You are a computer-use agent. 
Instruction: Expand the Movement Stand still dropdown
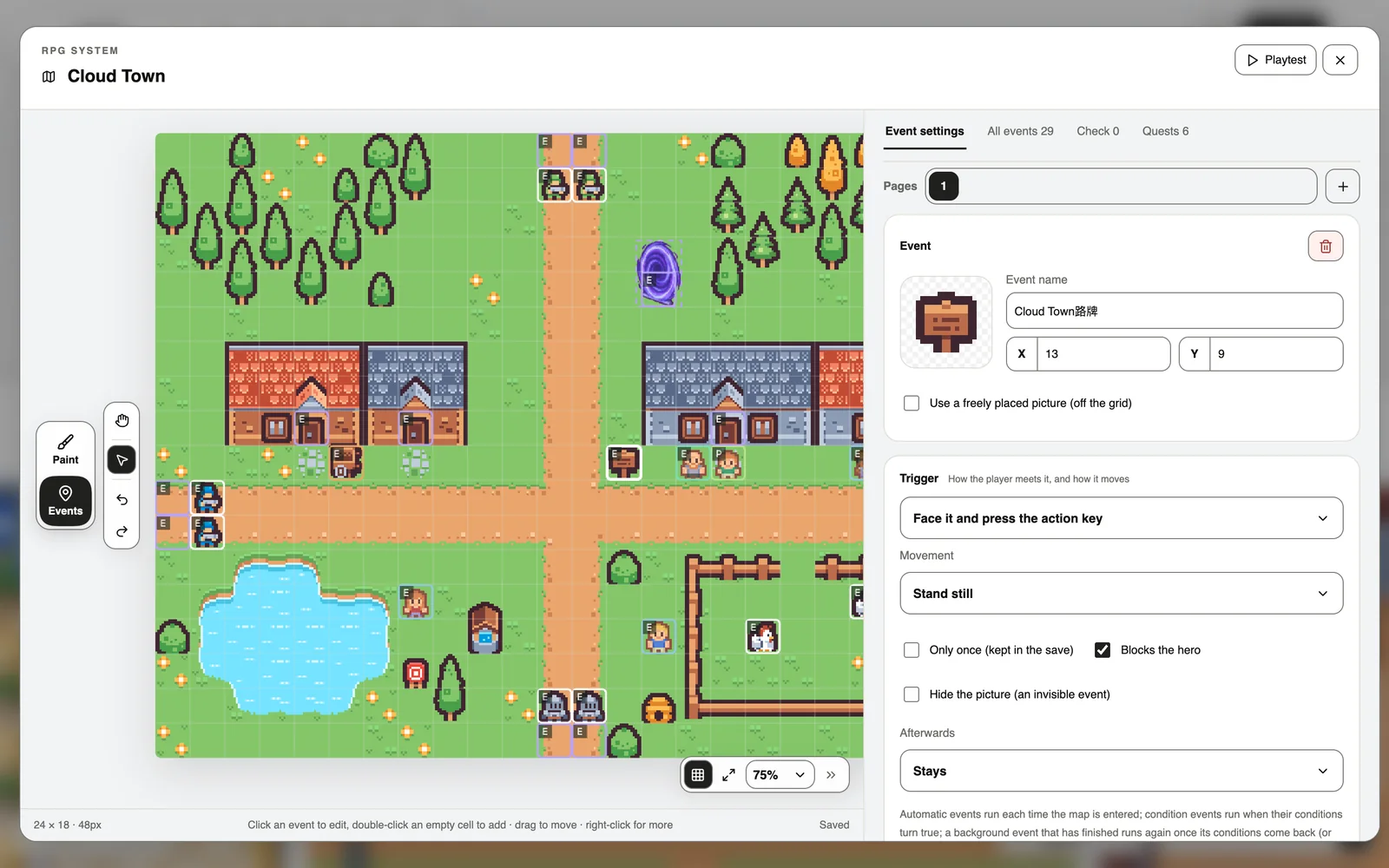click(1122, 594)
